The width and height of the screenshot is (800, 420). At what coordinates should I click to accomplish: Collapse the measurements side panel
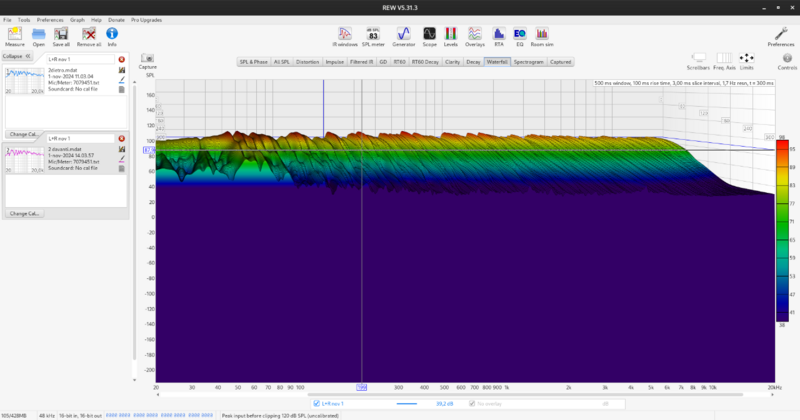[x=15, y=56]
